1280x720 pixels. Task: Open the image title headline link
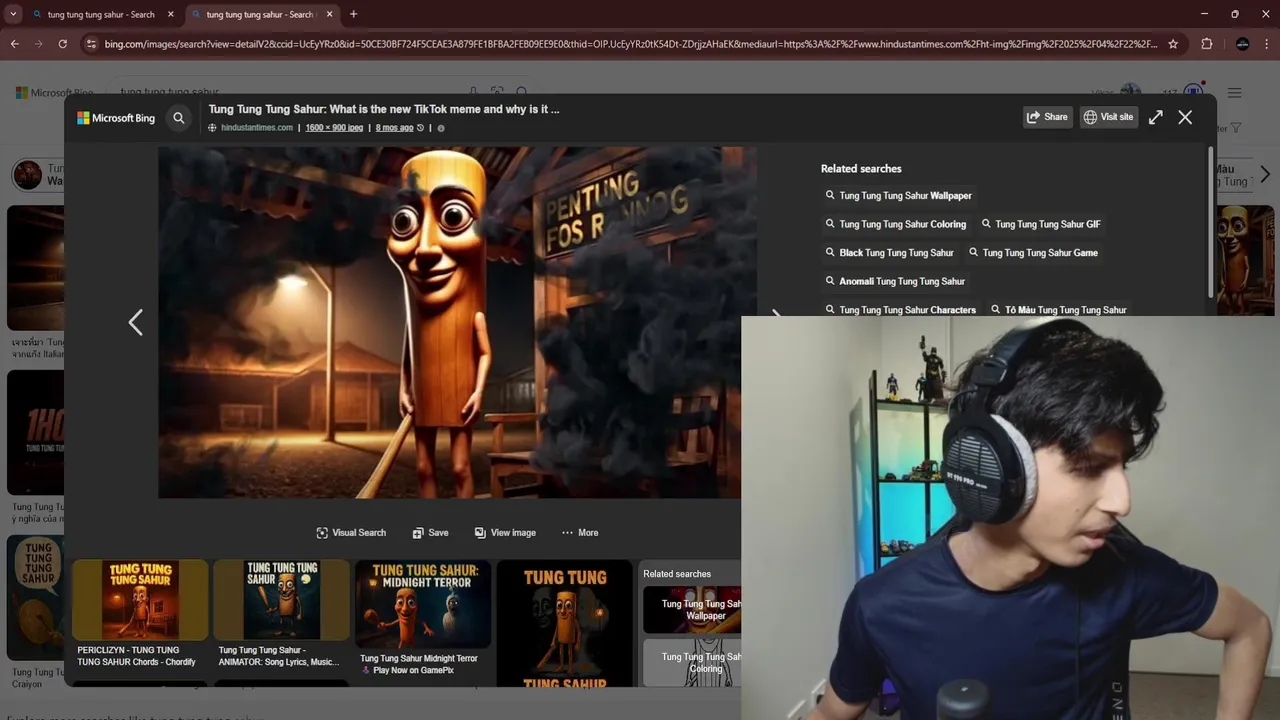(x=384, y=109)
